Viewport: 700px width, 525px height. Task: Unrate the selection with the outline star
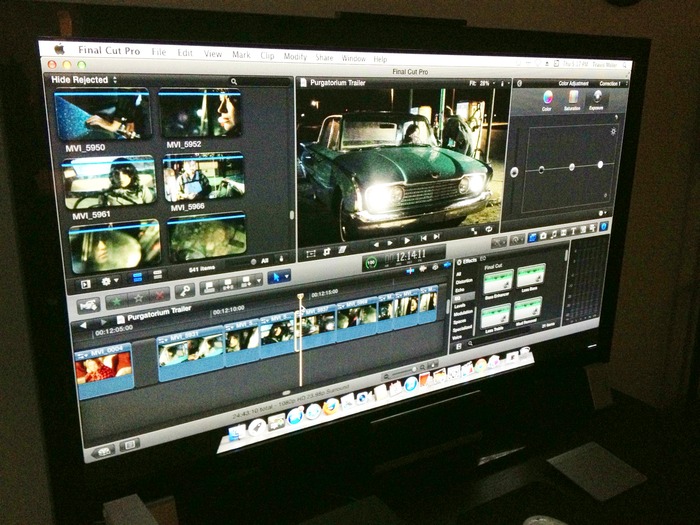[138, 298]
